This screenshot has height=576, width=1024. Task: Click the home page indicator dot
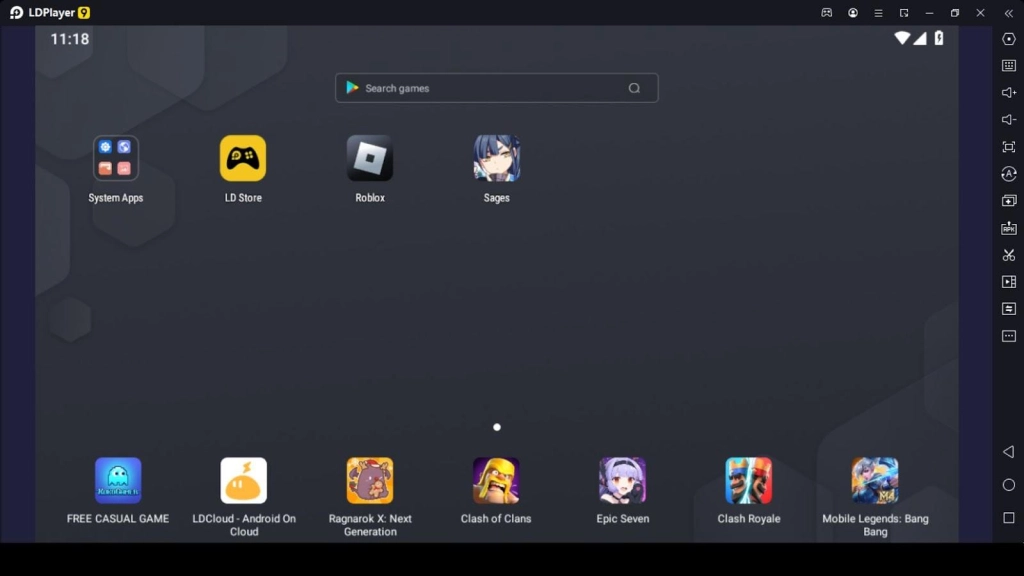point(497,427)
